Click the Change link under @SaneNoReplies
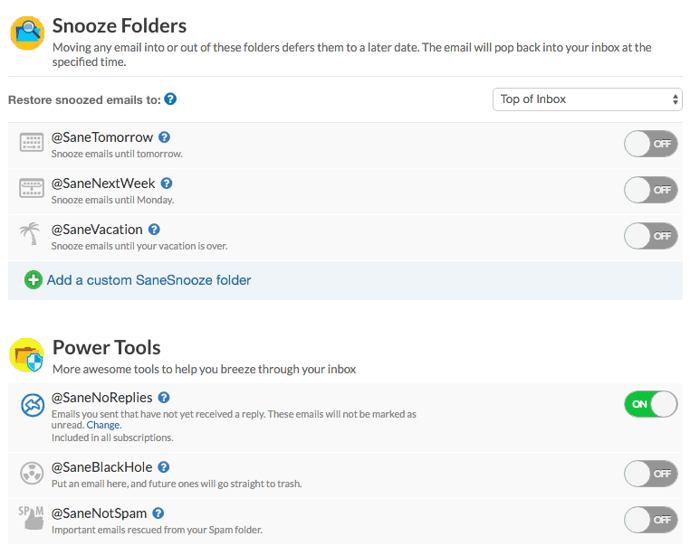 (103, 425)
